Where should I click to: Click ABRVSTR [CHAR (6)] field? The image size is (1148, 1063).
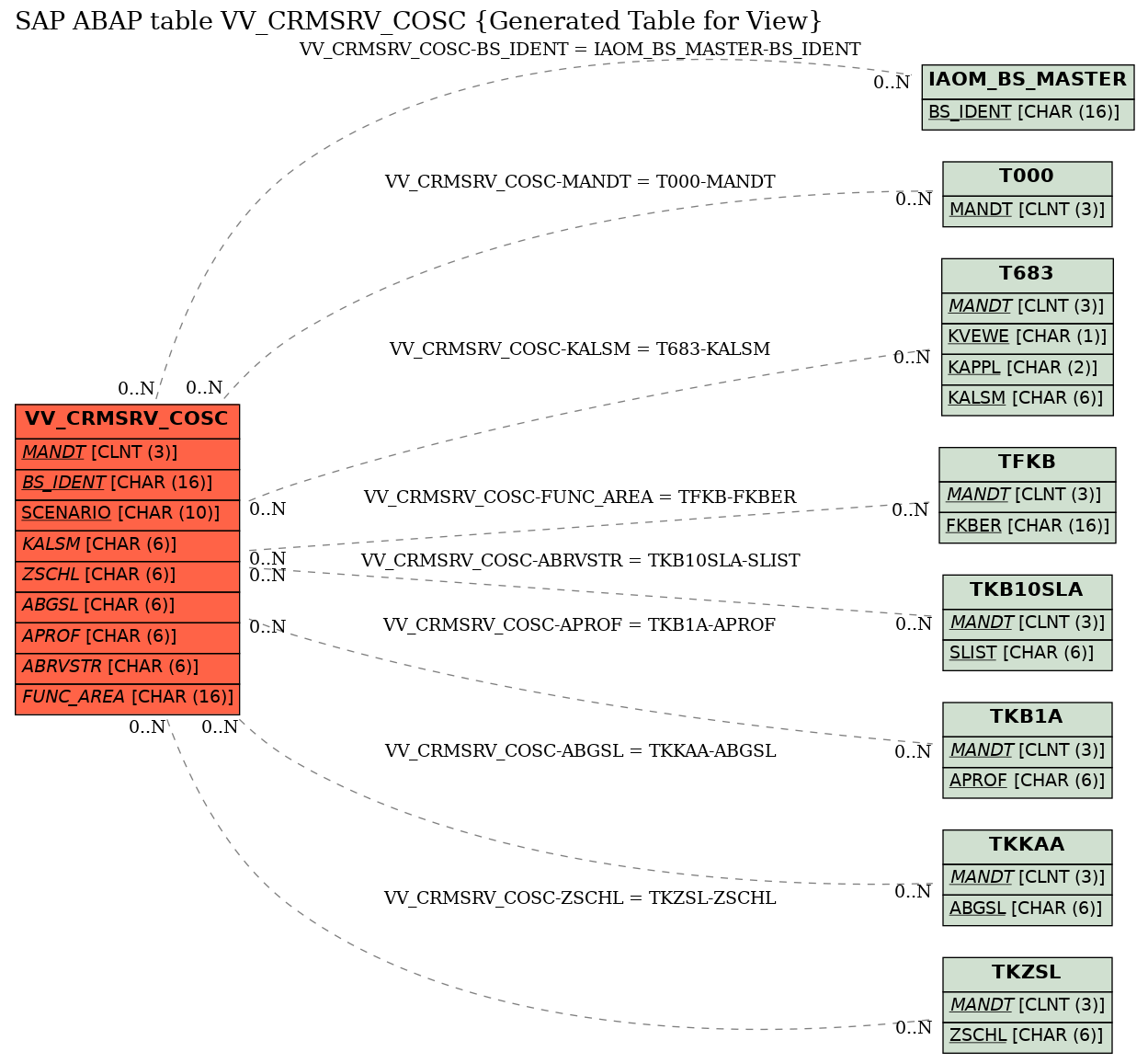tap(128, 669)
